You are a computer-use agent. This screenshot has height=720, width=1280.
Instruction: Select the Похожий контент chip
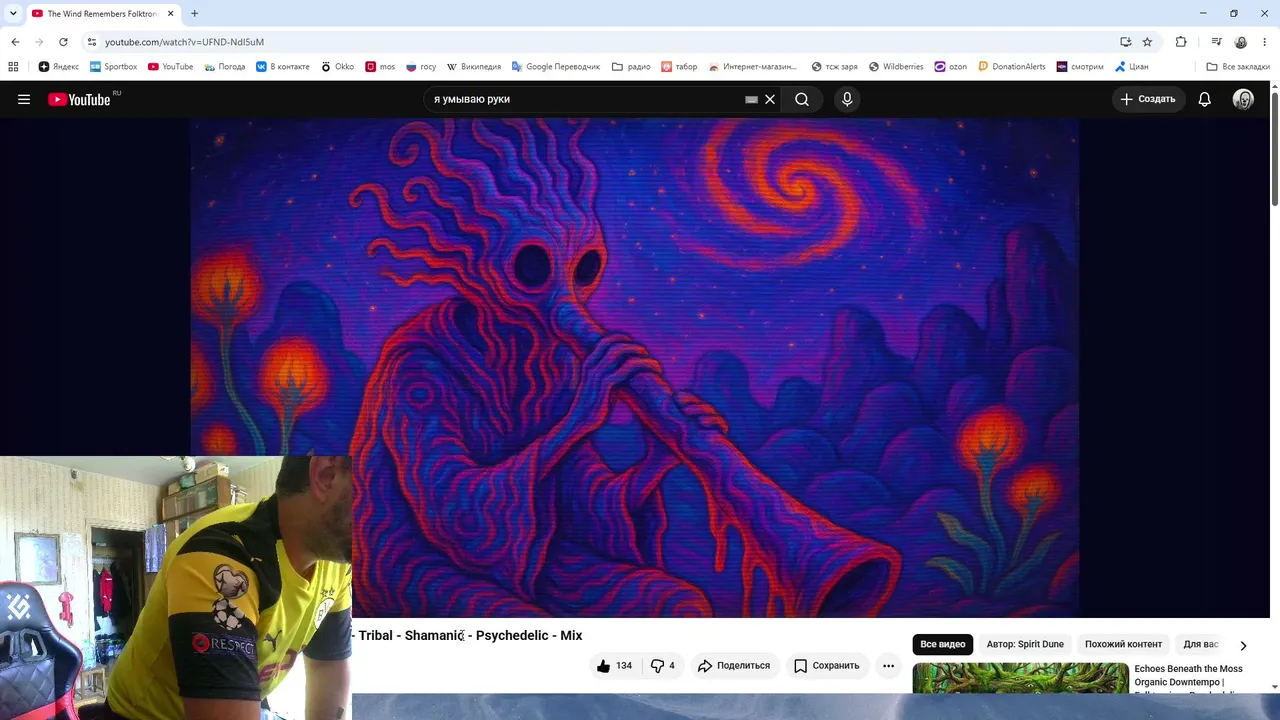tap(1123, 645)
